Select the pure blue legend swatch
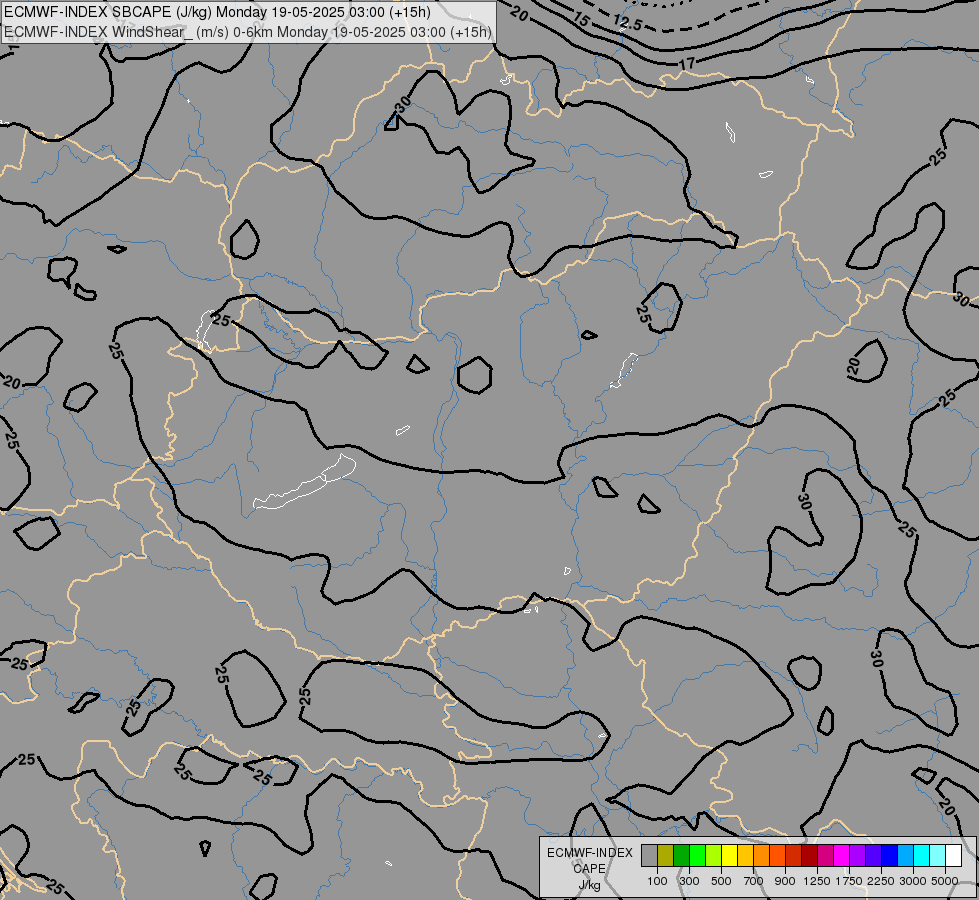The image size is (979, 900). pos(890,855)
